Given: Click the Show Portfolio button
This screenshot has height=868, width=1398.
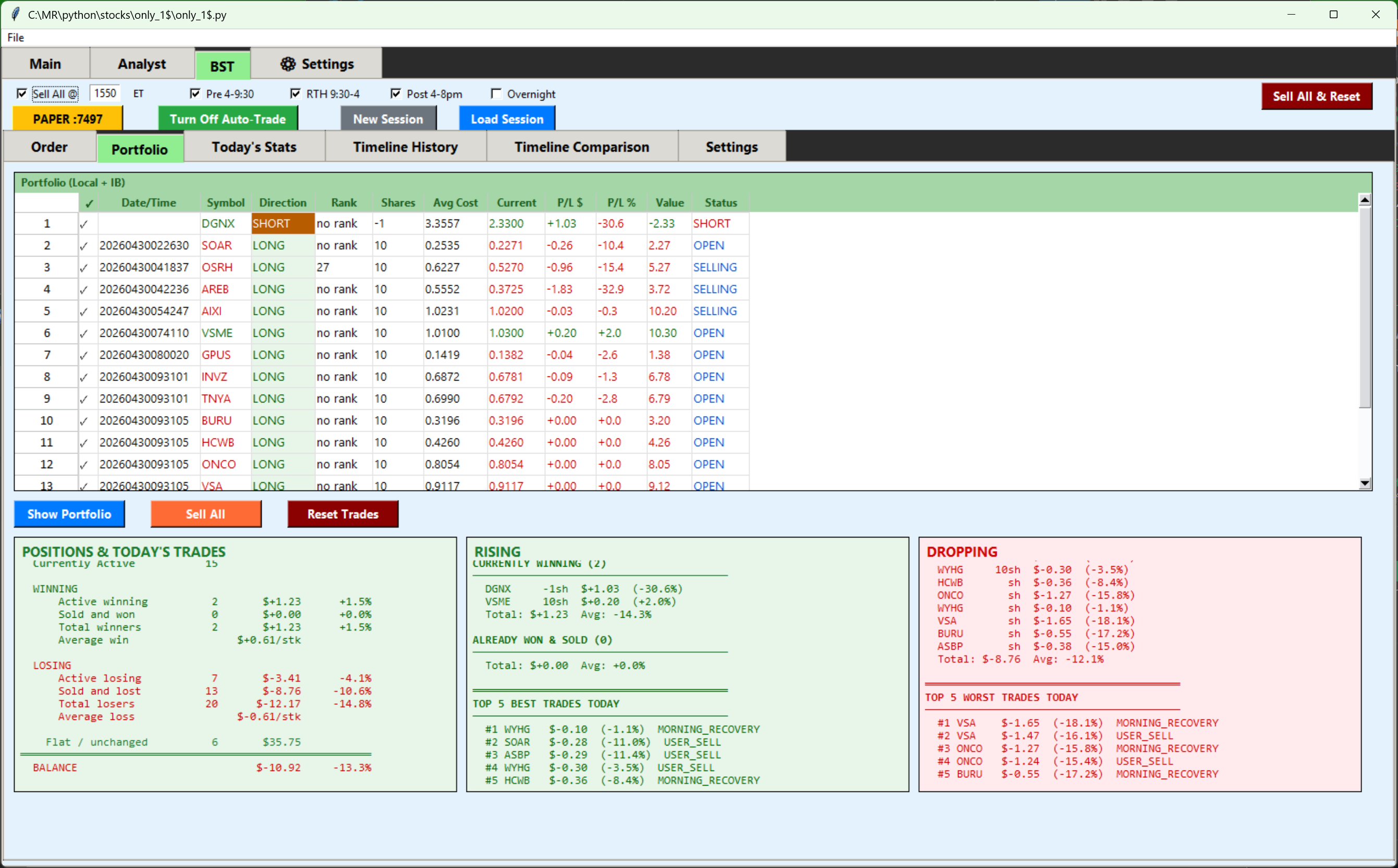Looking at the screenshot, I should coord(69,514).
